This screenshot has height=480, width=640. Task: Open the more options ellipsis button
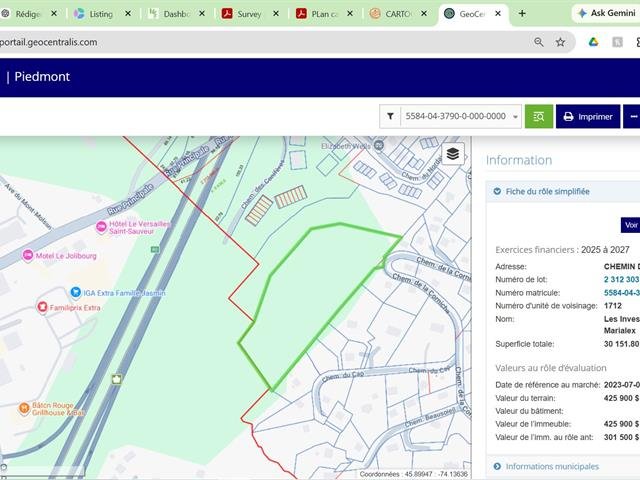(633, 116)
